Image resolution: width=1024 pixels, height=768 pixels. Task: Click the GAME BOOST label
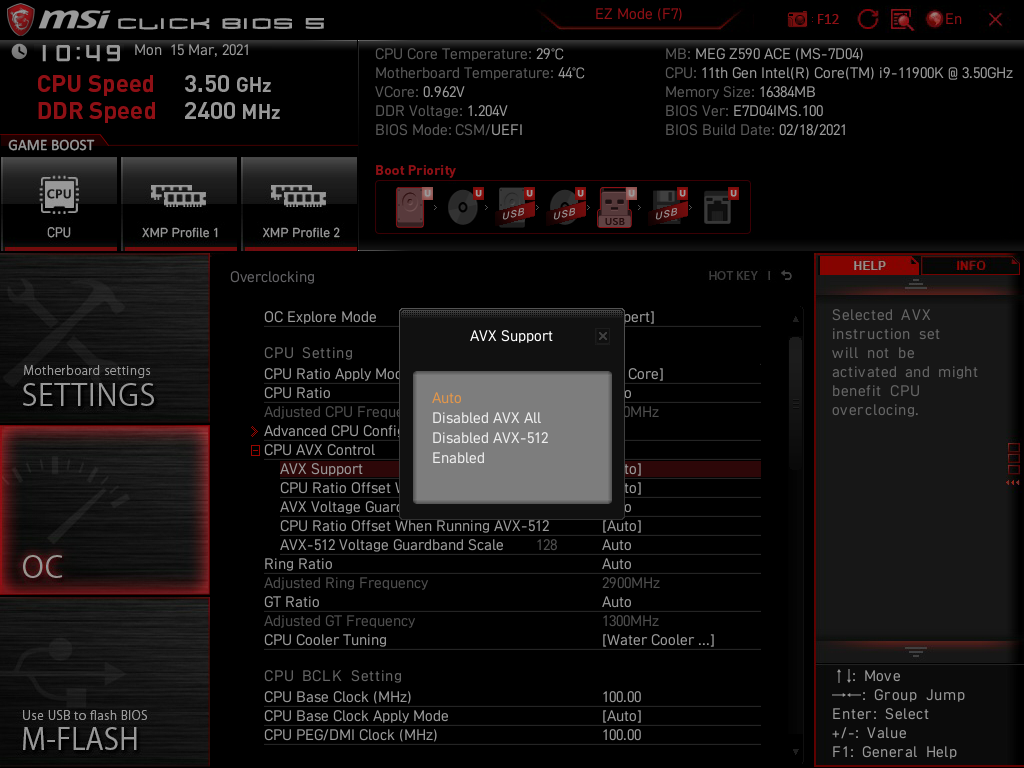click(x=51, y=145)
